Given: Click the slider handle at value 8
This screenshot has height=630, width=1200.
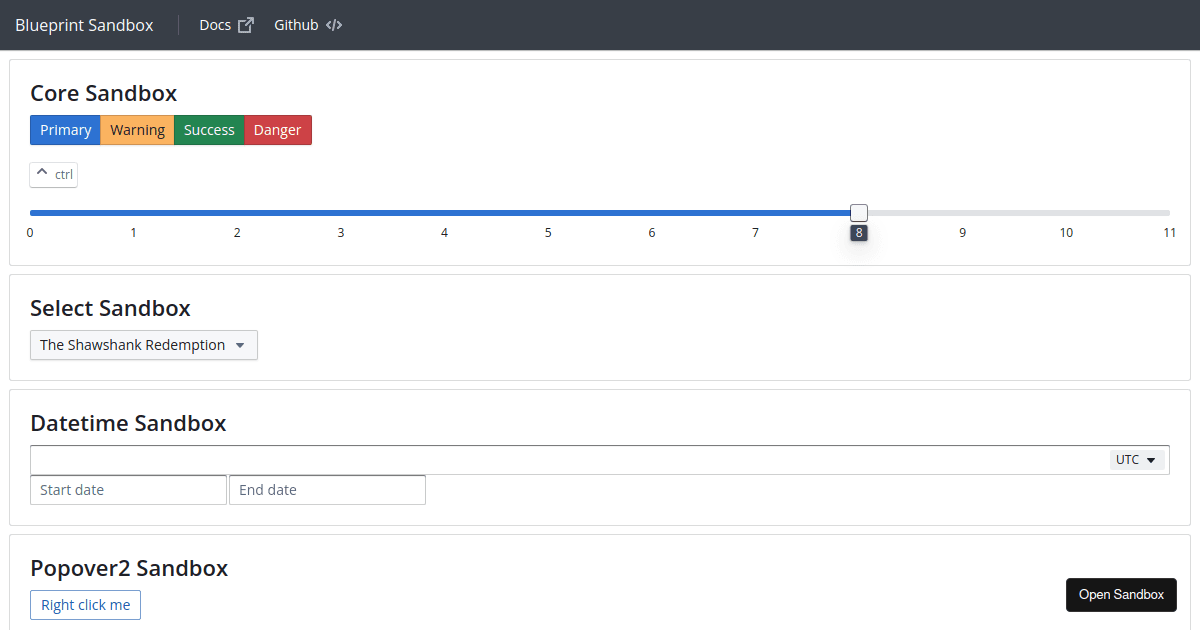Looking at the screenshot, I should (x=858, y=212).
